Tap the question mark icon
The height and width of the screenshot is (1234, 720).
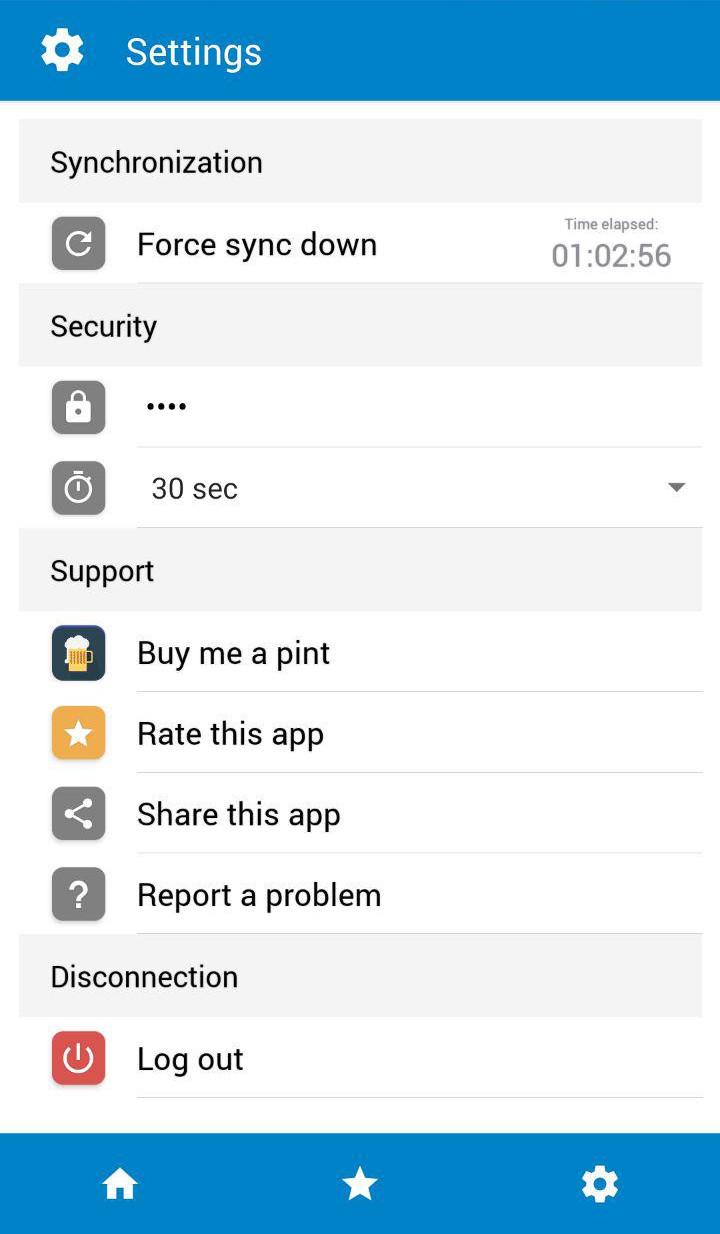78,895
